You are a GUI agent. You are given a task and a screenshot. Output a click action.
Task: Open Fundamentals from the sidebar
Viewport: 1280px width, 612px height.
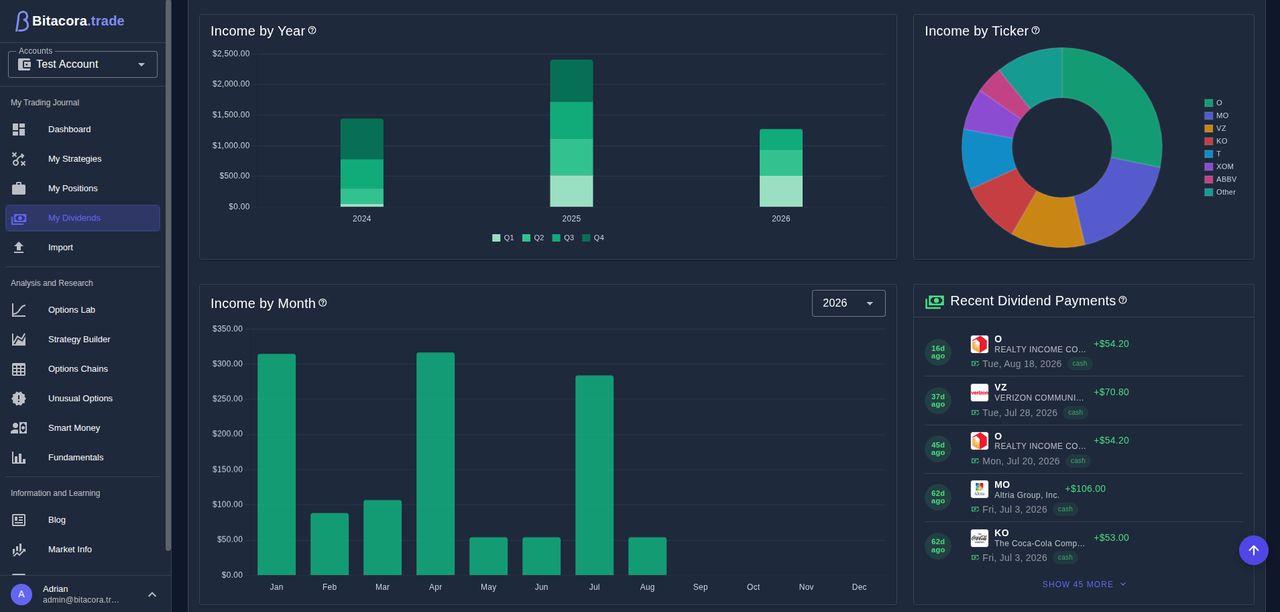click(x=83, y=457)
